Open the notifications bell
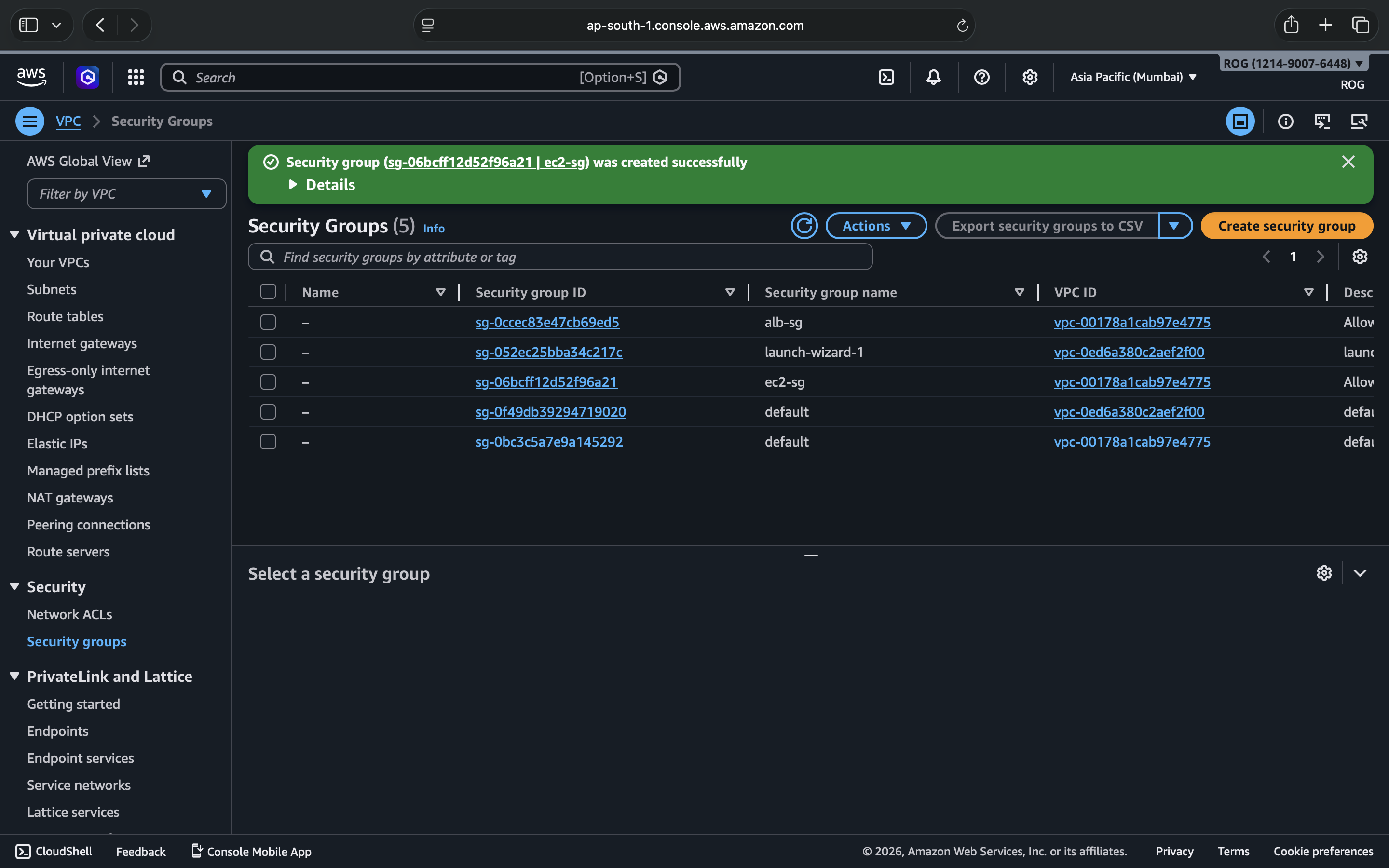 tap(933, 77)
